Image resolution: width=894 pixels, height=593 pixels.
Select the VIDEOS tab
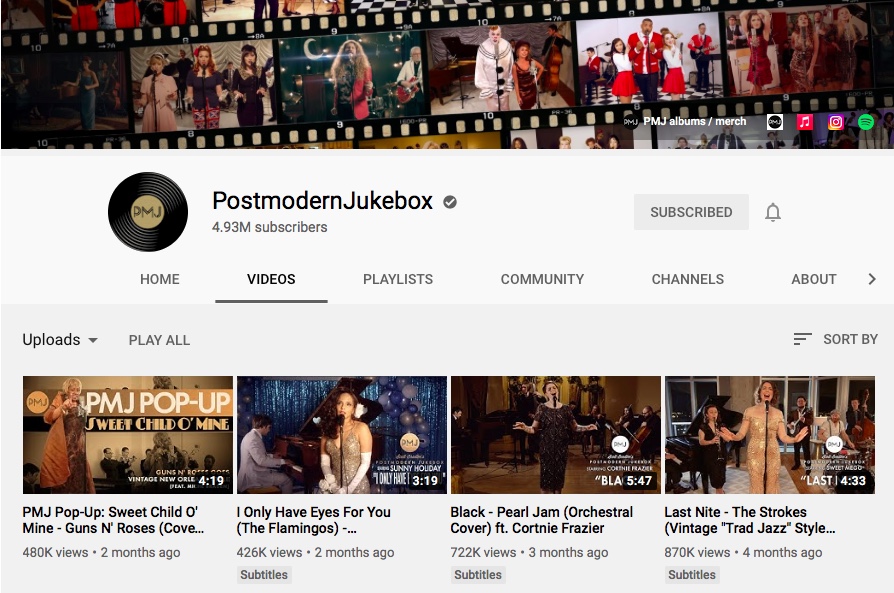(x=271, y=279)
